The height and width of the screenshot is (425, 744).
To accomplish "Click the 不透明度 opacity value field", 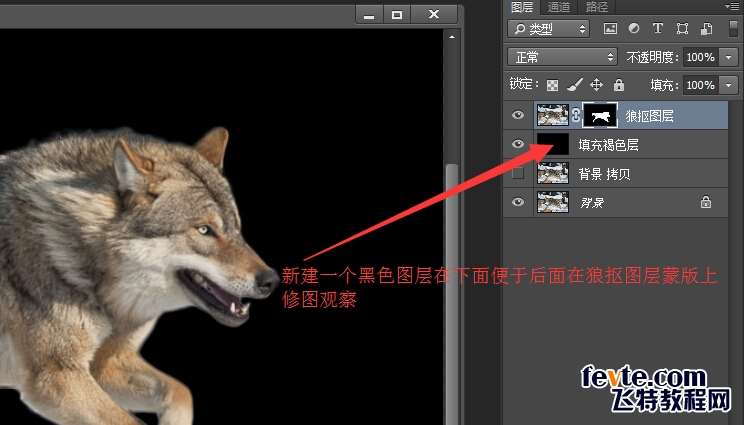I will pyautogui.click(x=700, y=57).
